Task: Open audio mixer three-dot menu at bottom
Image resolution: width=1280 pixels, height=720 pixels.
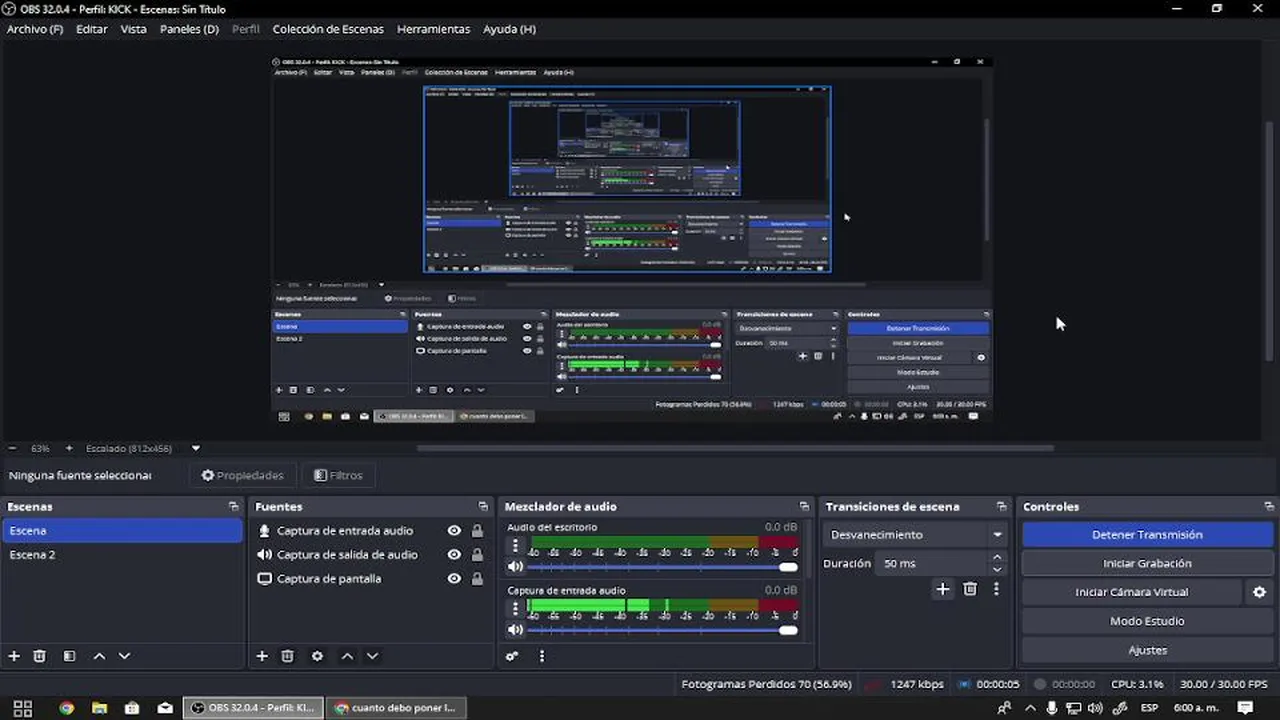Action: (x=542, y=656)
